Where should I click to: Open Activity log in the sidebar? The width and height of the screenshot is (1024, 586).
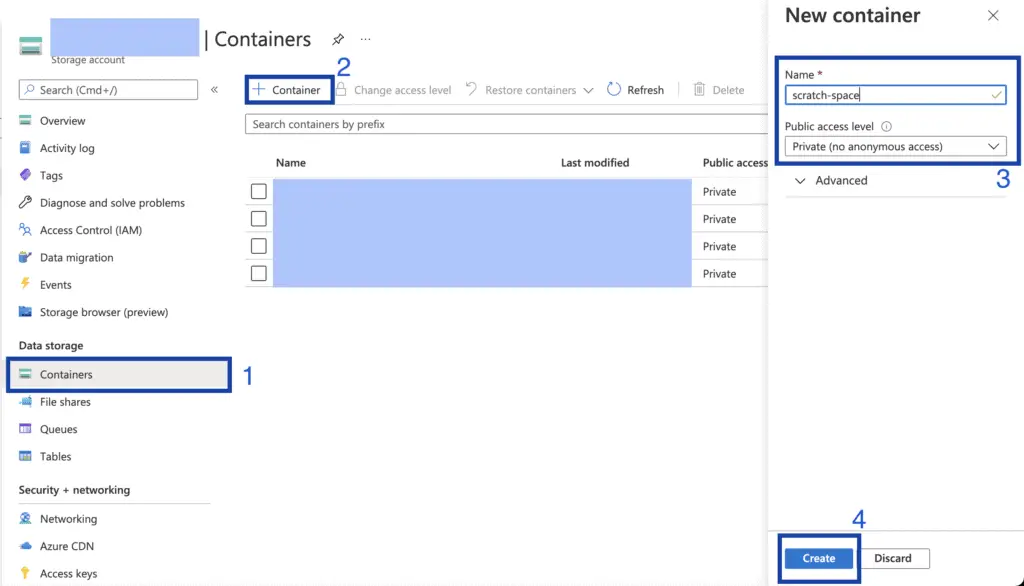pyautogui.click(x=67, y=148)
